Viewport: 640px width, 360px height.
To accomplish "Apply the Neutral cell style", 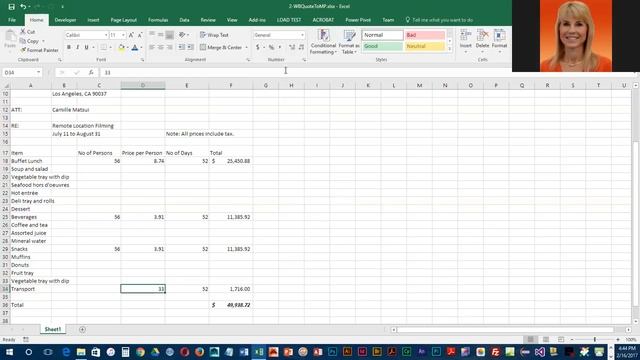I will click(425, 46).
